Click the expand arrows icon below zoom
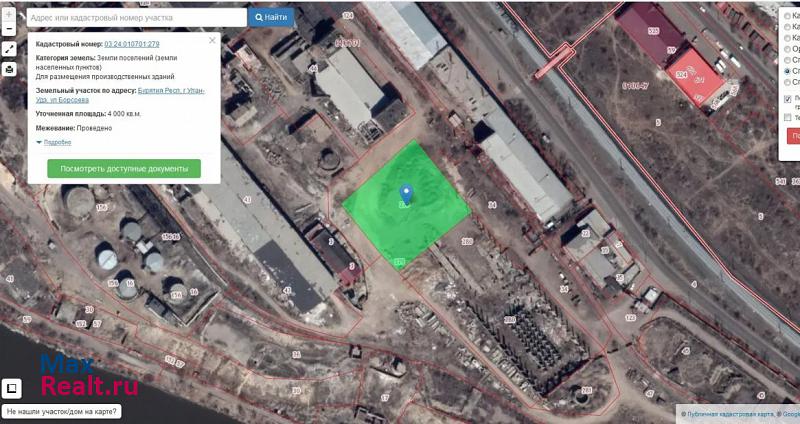 pos(9,49)
